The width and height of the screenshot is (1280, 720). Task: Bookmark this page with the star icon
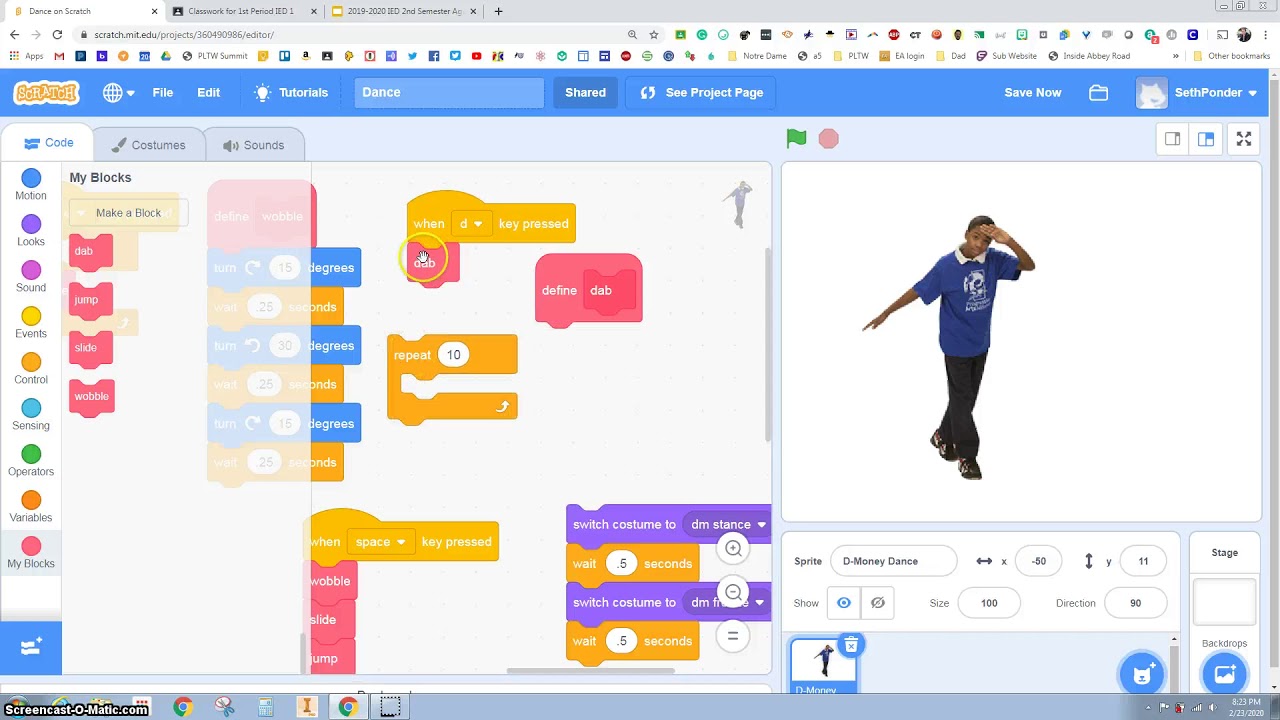654,35
